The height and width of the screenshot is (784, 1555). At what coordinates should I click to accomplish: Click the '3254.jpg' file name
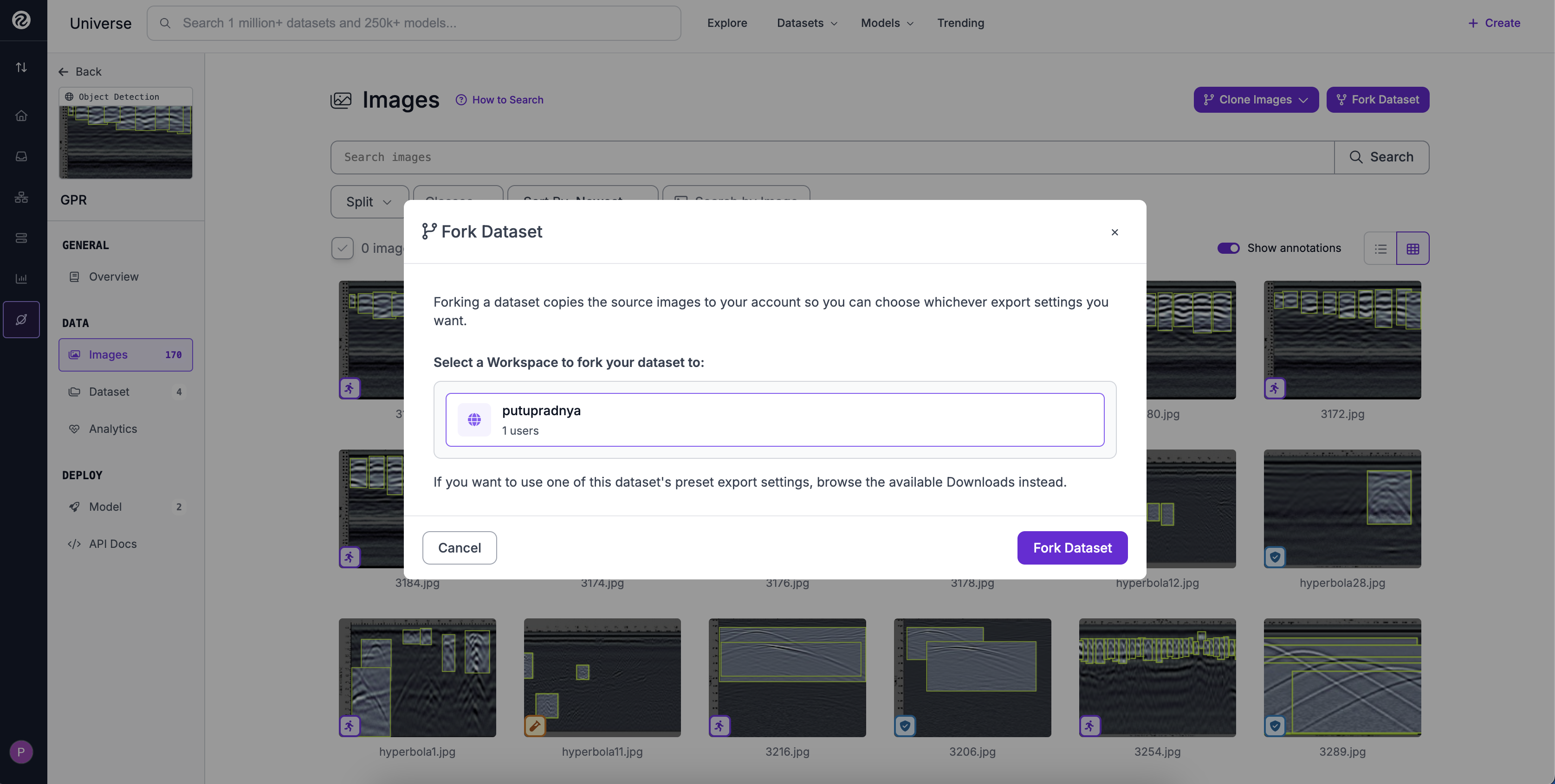pos(1157,752)
